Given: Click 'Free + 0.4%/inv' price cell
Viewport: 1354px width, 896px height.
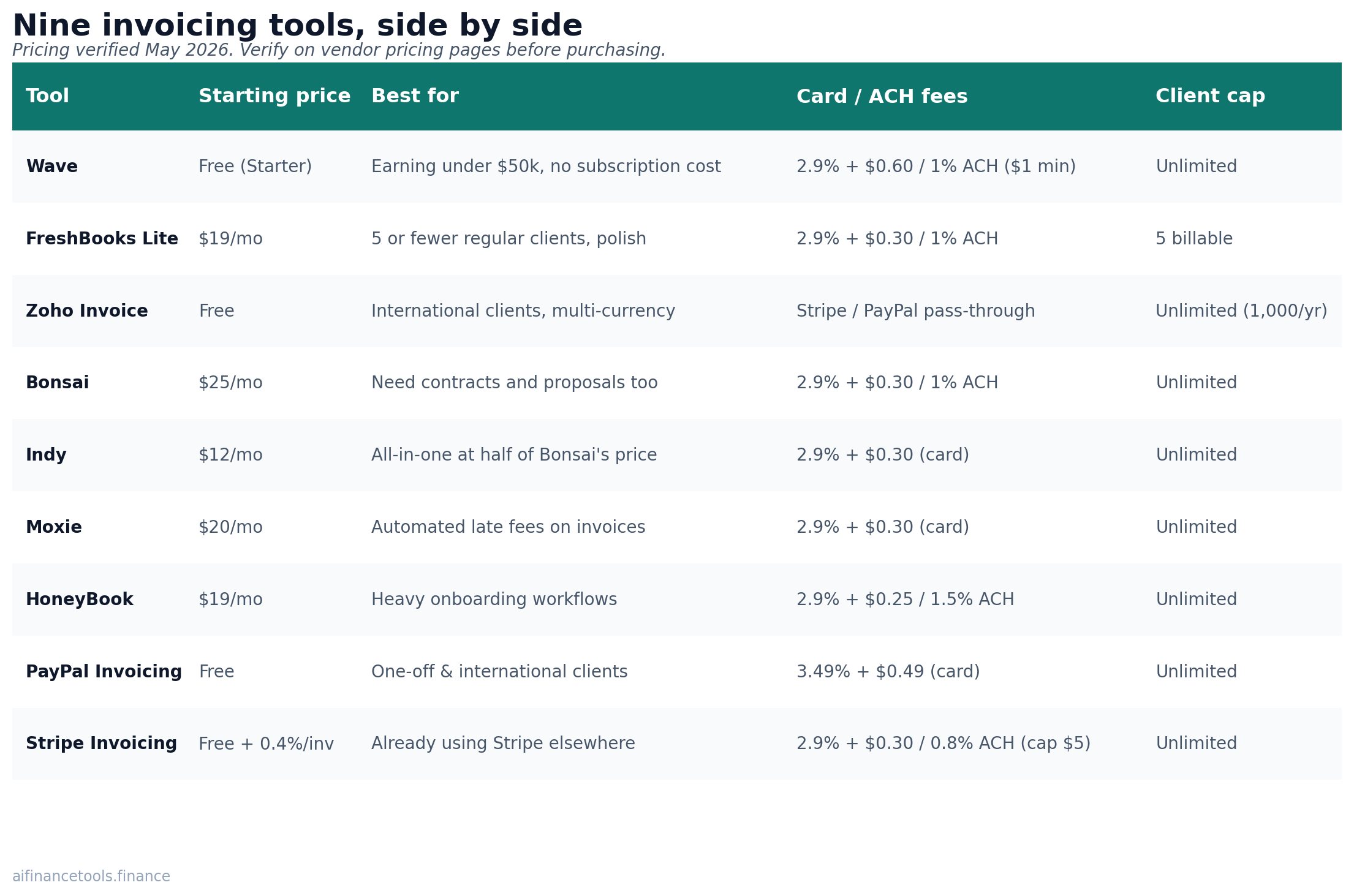Looking at the screenshot, I should point(266,744).
